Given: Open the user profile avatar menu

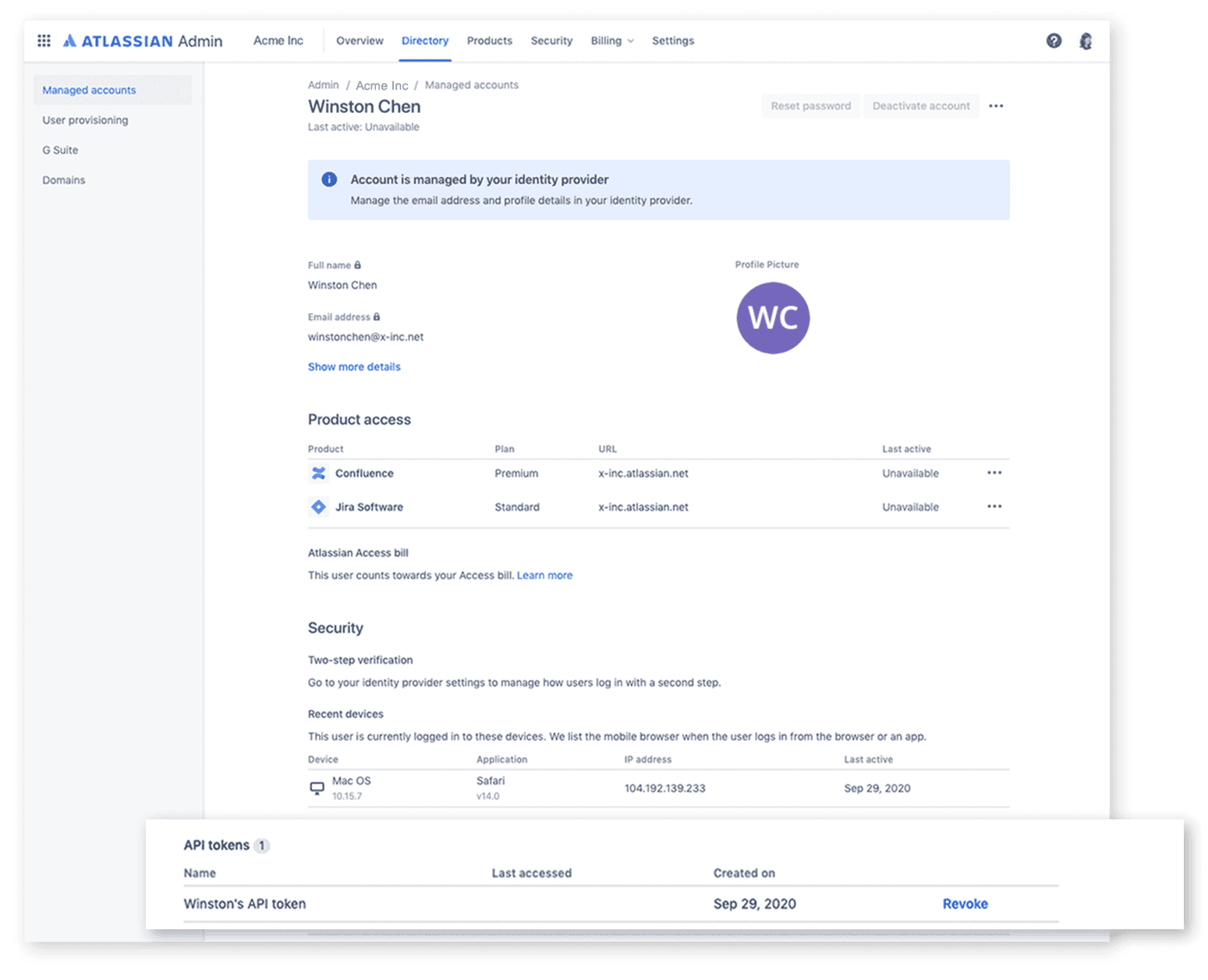Looking at the screenshot, I should [1086, 41].
